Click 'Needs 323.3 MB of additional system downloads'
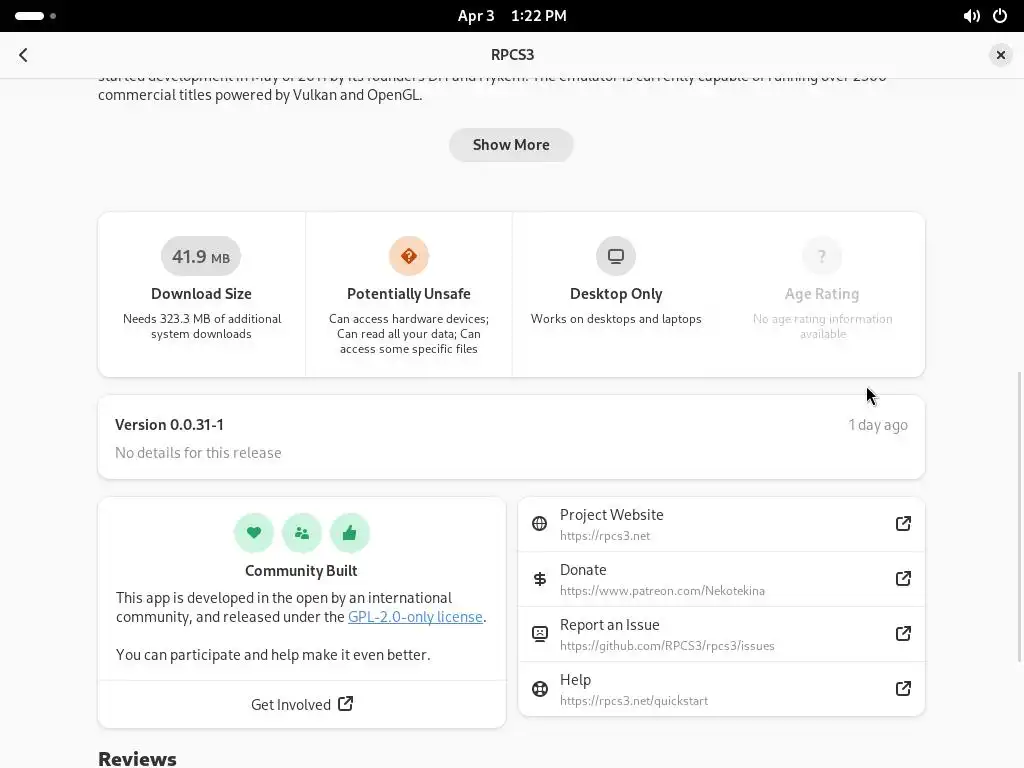This screenshot has width=1024, height=768. point(202,327)
